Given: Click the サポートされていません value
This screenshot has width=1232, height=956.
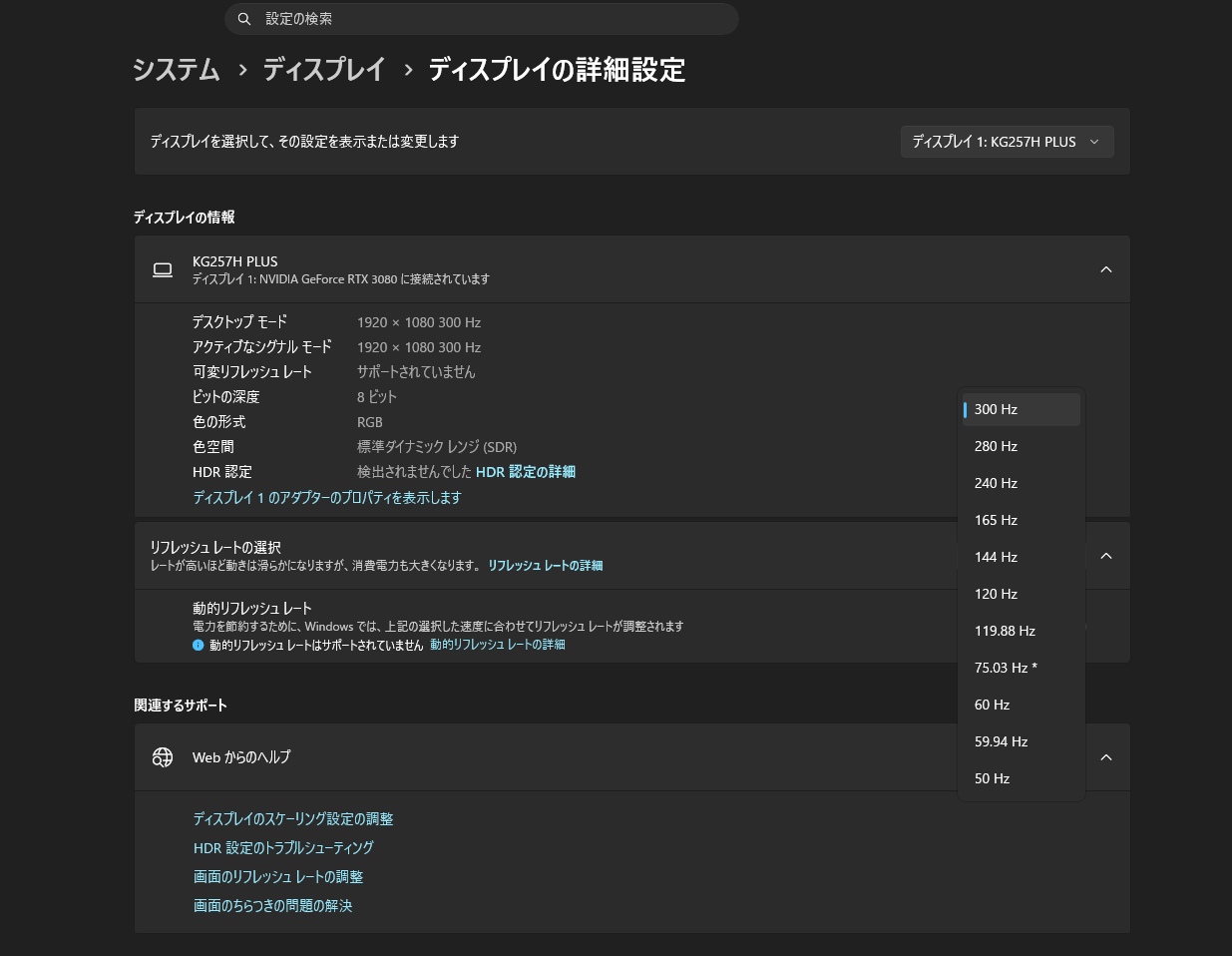Looking at the screenshot, I should coord(416,371).
